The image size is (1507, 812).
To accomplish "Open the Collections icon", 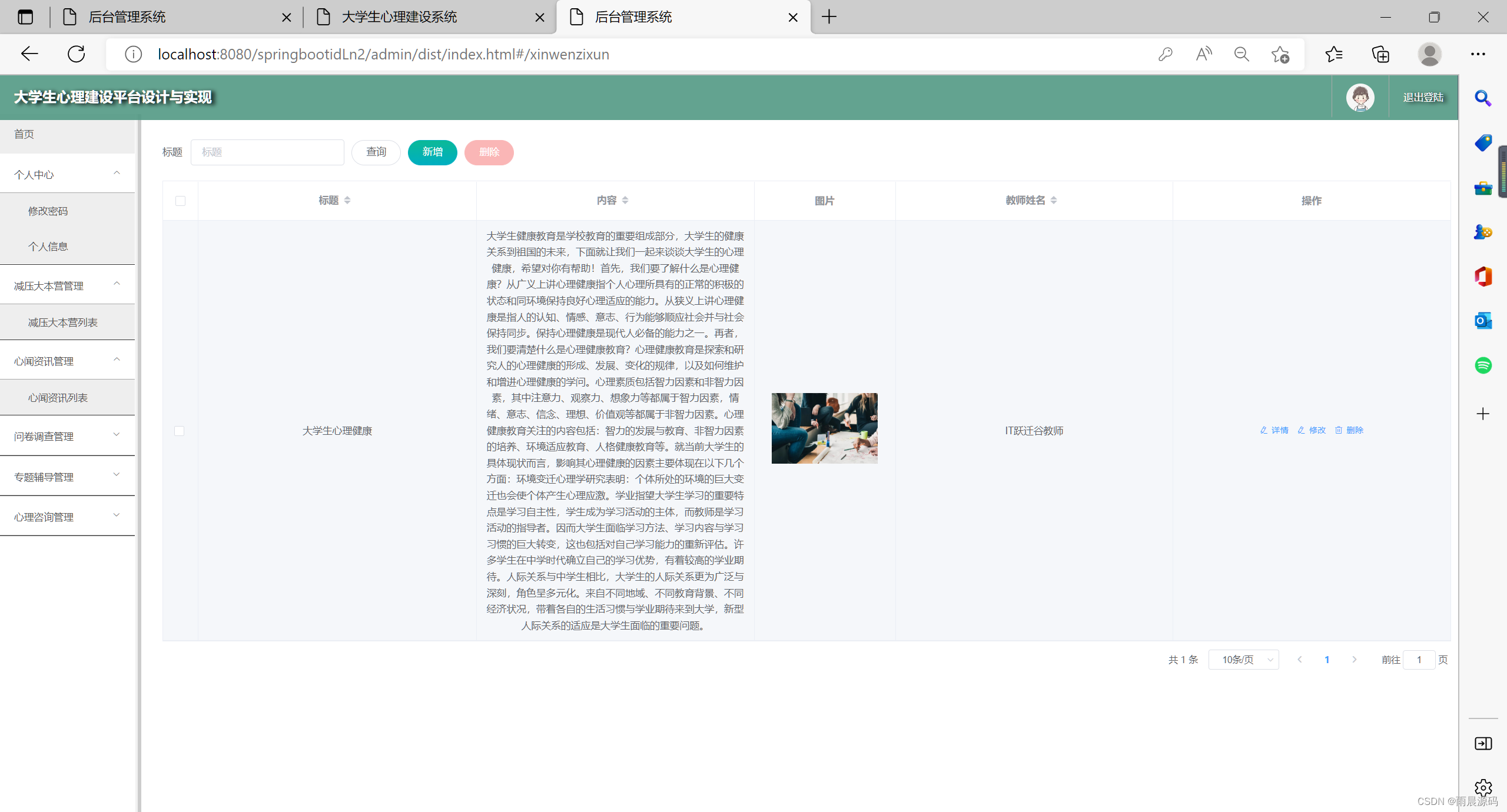I will [x=1380, y=54].
